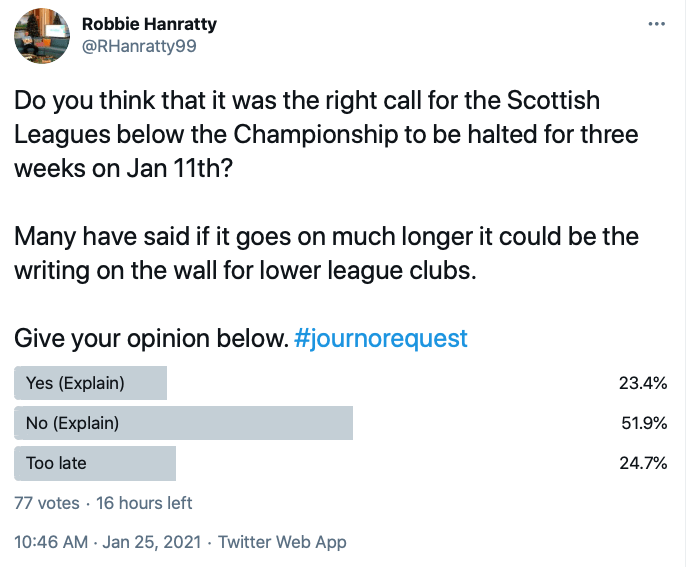Image resolution: width=688 pixels, height=567 pixels.
Task: Open the tweet's more options menu
Action: point(656,24)
